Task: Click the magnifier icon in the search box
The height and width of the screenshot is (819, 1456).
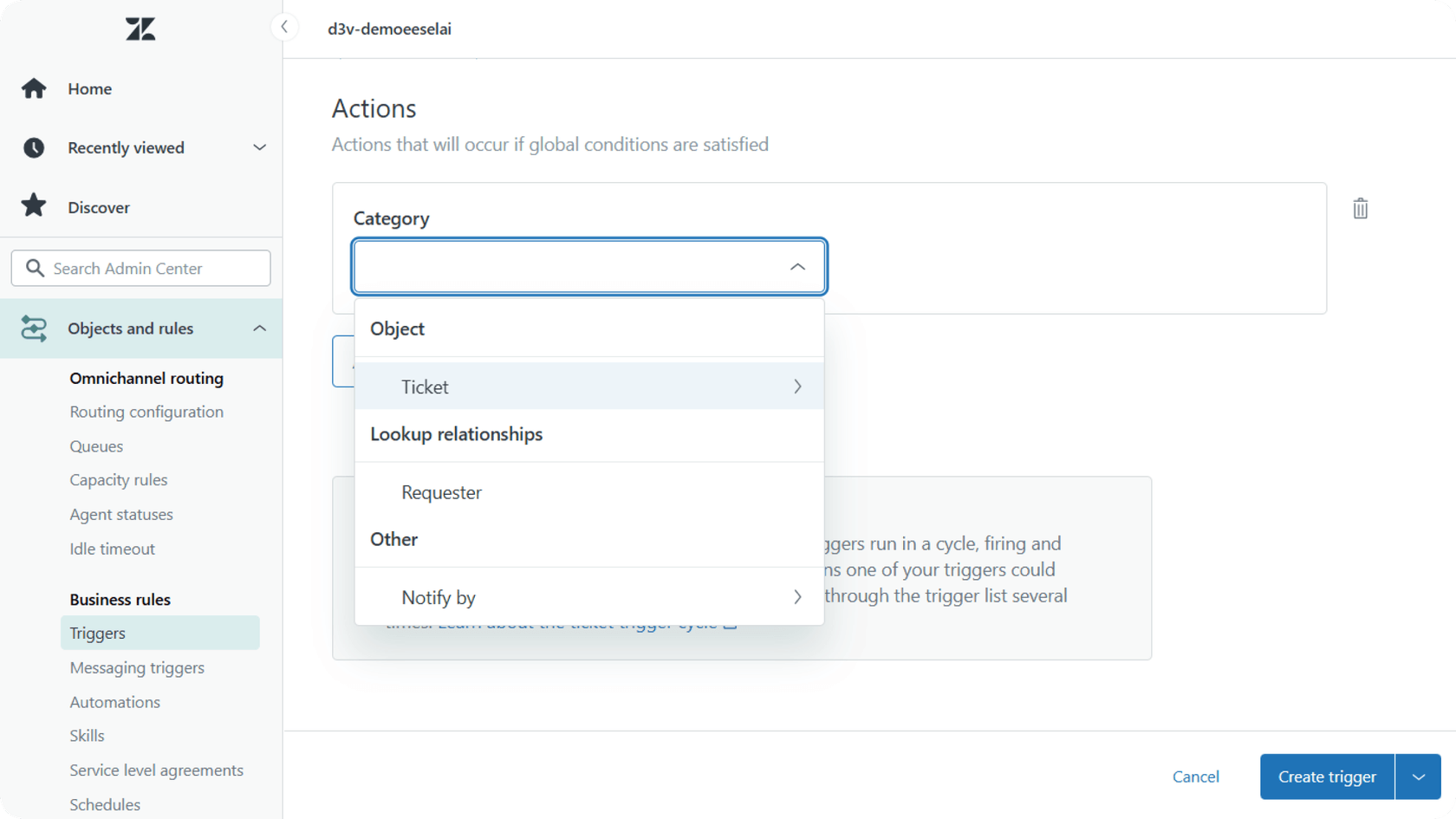Action: (35, 268)
